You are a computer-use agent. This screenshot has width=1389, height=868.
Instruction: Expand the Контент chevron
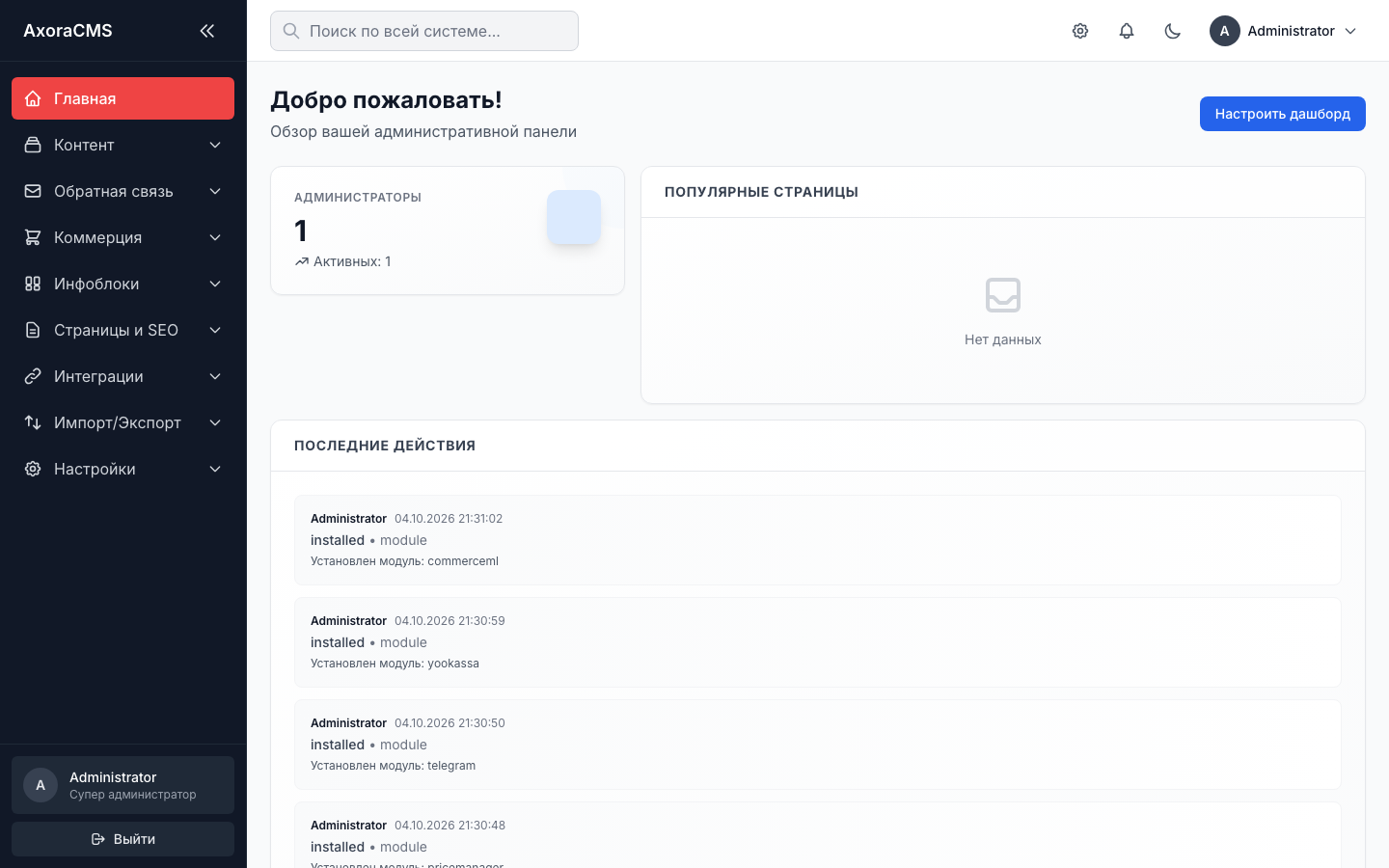click(x=215, y=145)
